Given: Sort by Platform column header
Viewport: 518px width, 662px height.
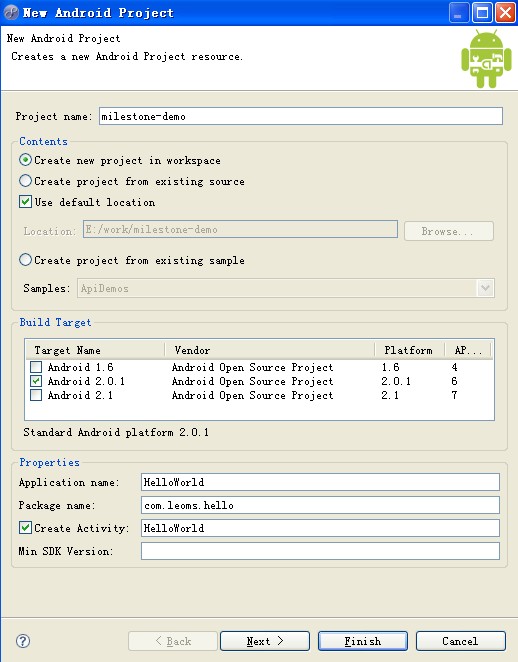Looking at the screenshot, I should pos(410,350).
